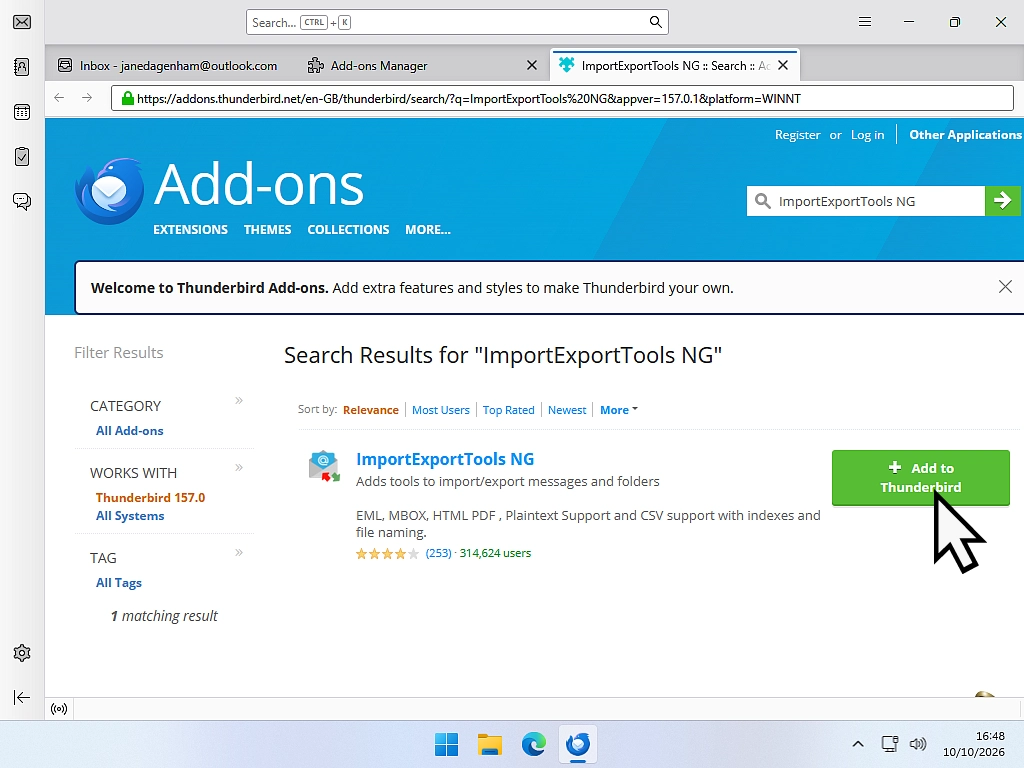Go back with the browser back arrow
Screen dimensions: 1024x768
point(59,98)
